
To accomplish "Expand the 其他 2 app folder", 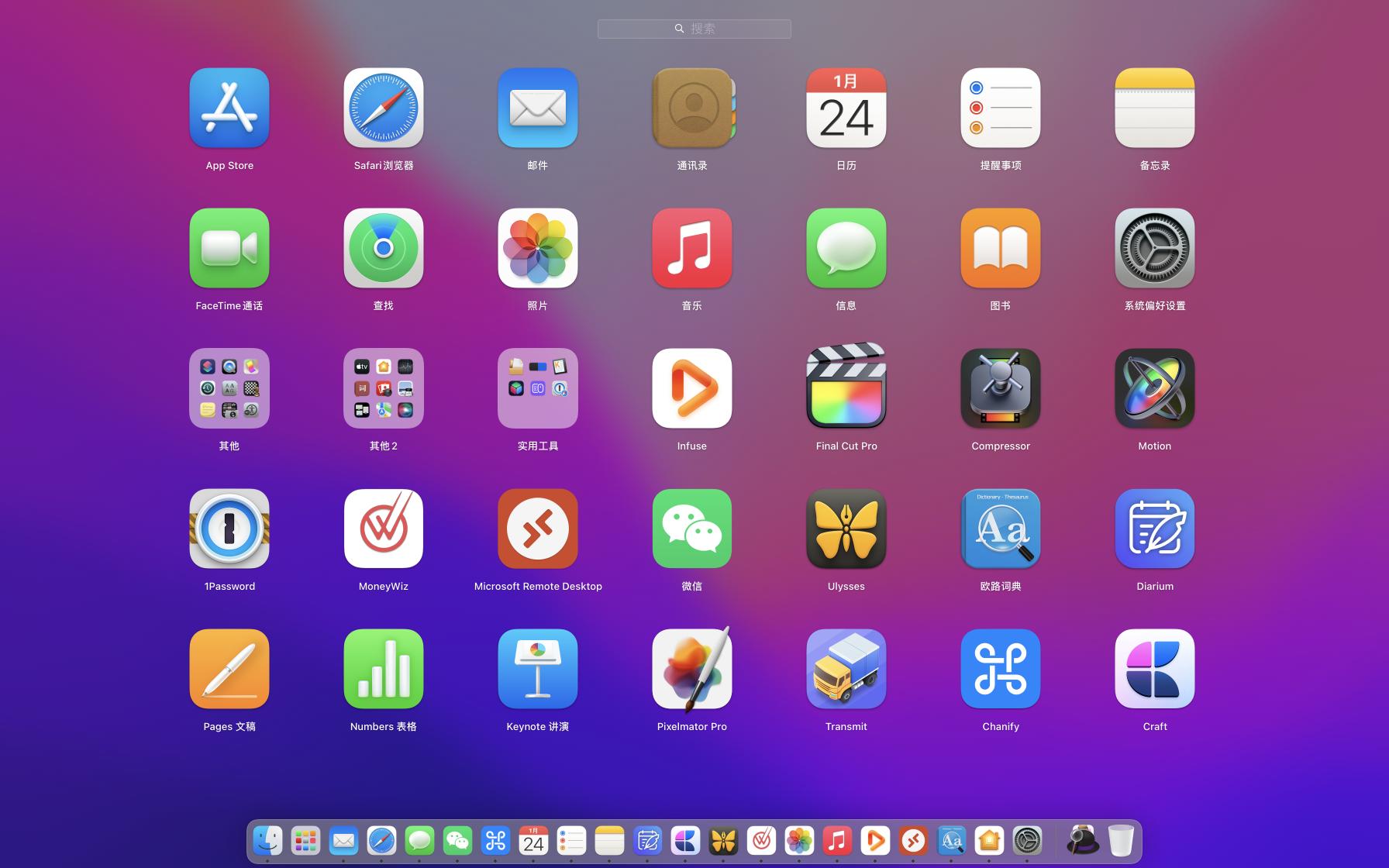I will [x=384, y=387].
